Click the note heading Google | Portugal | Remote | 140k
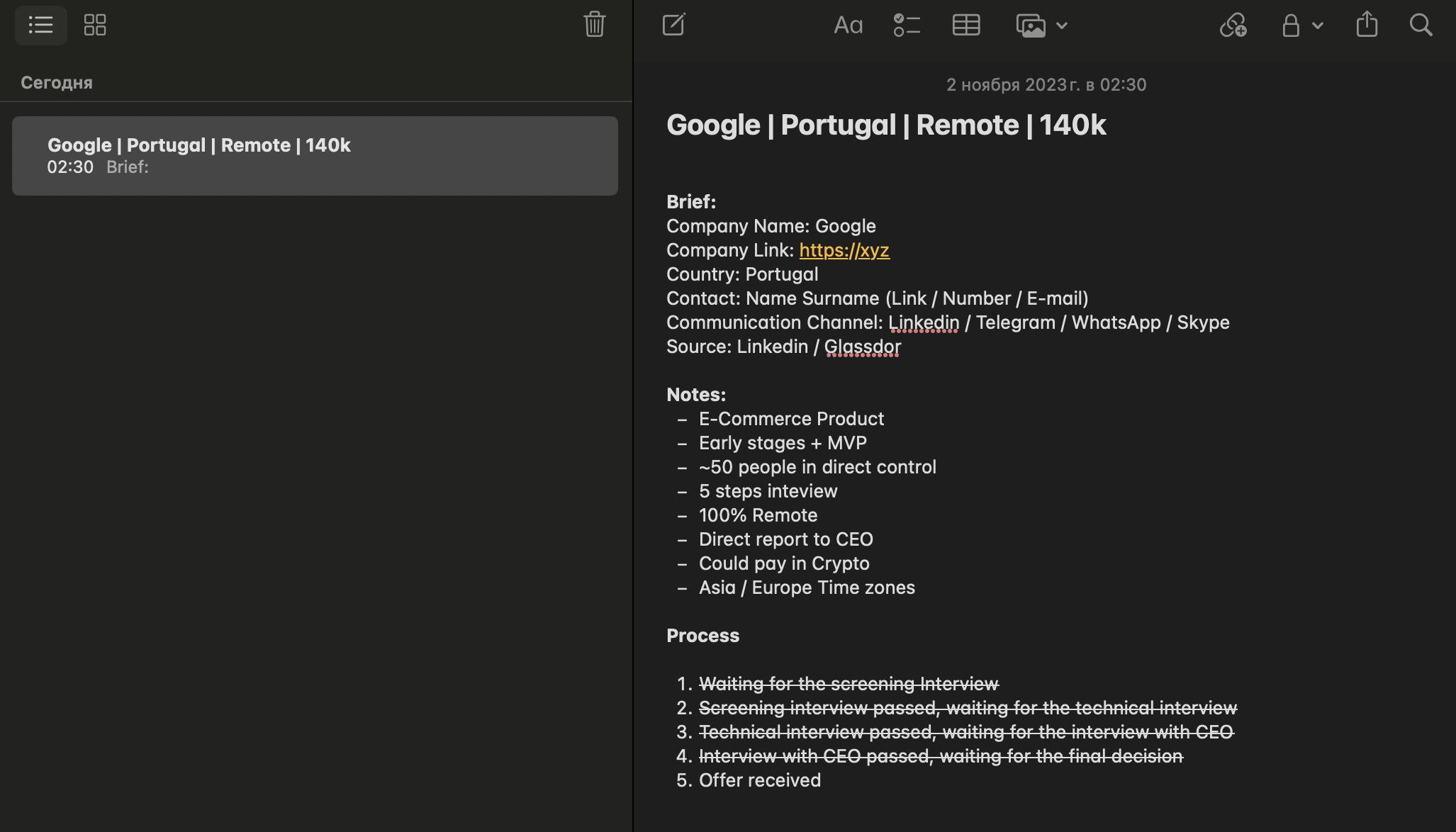This screenshot has height=832, width=1456. point(886,125)
